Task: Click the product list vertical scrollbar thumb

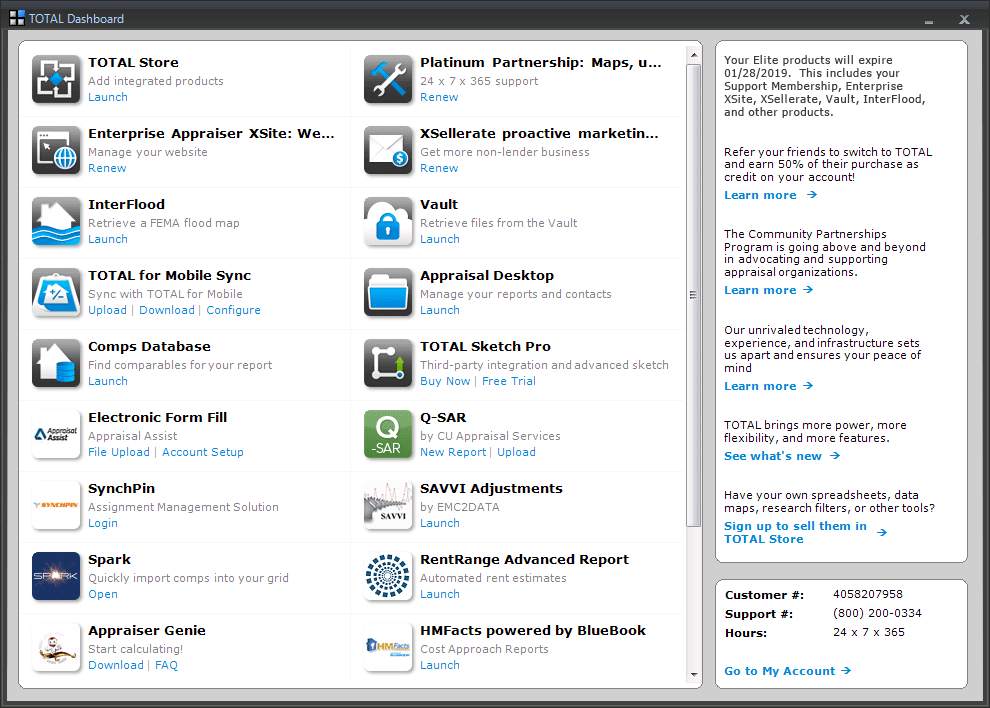Action: point(694,295)
